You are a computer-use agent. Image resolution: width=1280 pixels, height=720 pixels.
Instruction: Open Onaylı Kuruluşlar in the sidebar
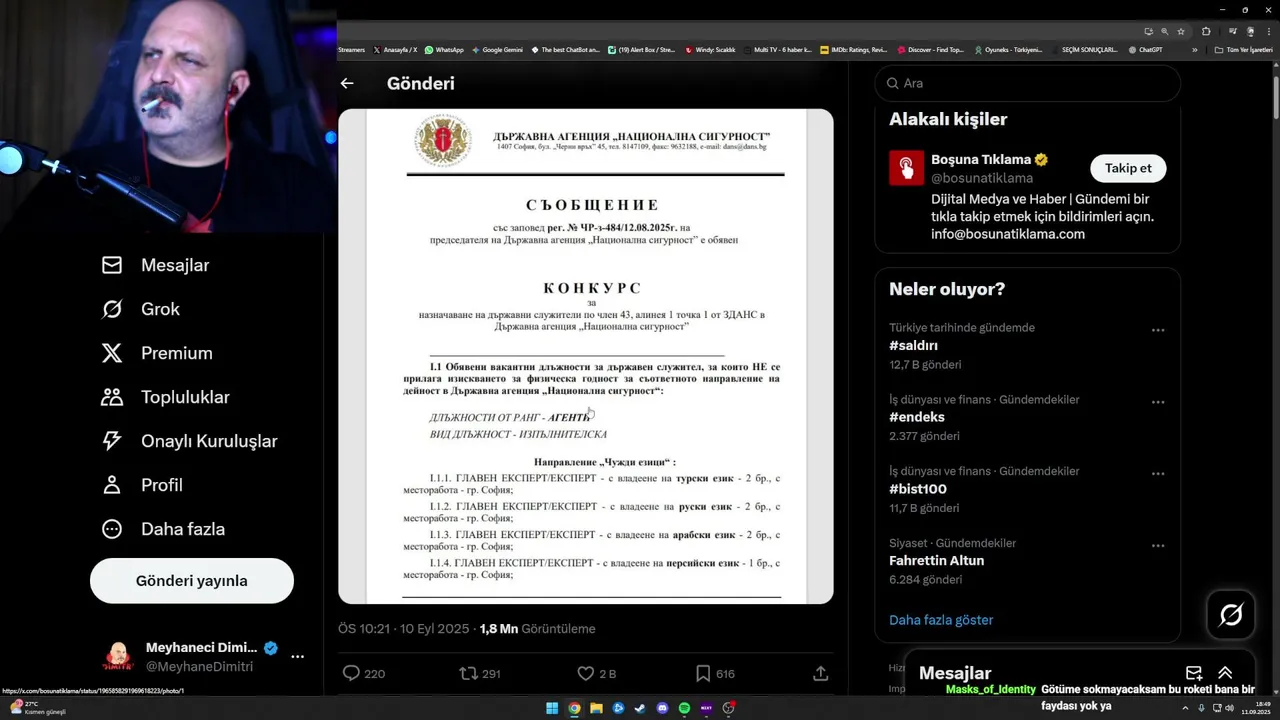[x=189, y=441]
